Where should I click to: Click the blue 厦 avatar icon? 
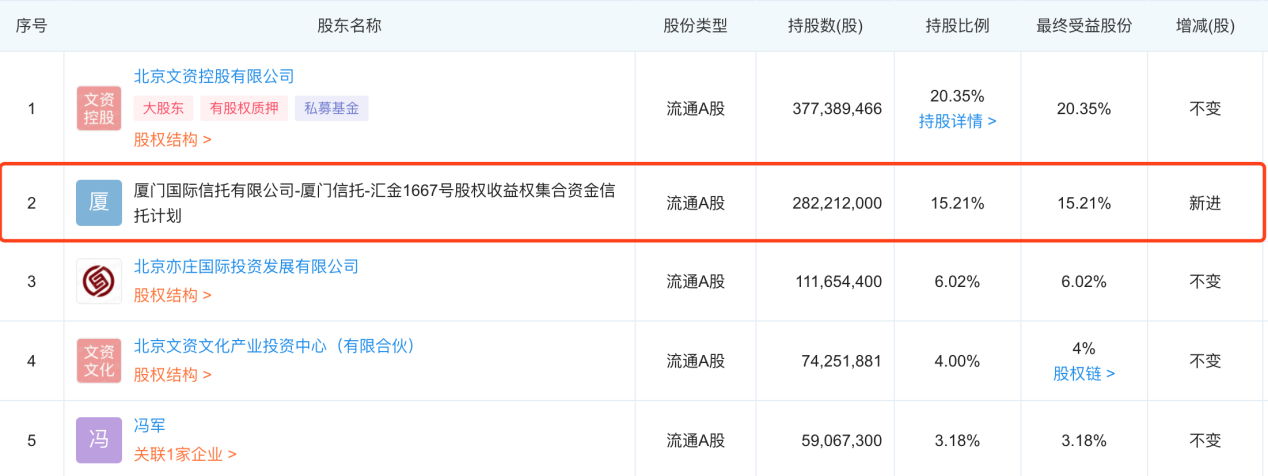click(99, 203)
